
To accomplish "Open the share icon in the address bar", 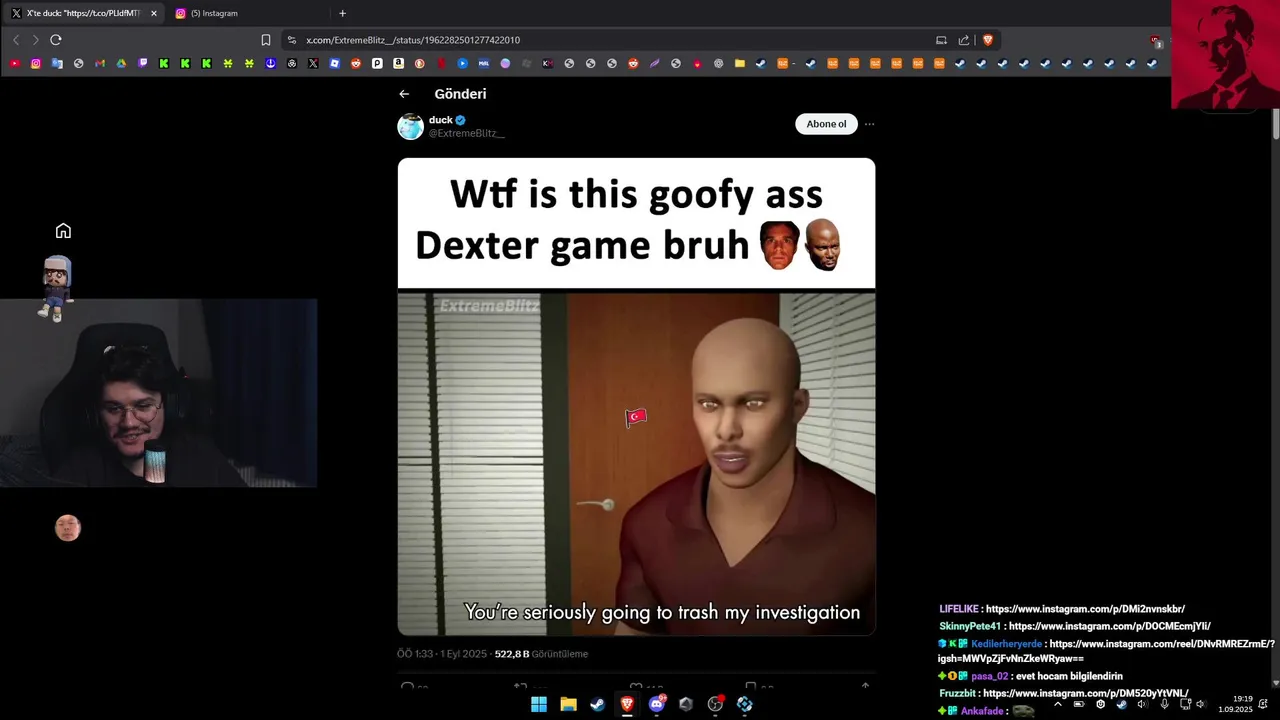I will [964, 40].
